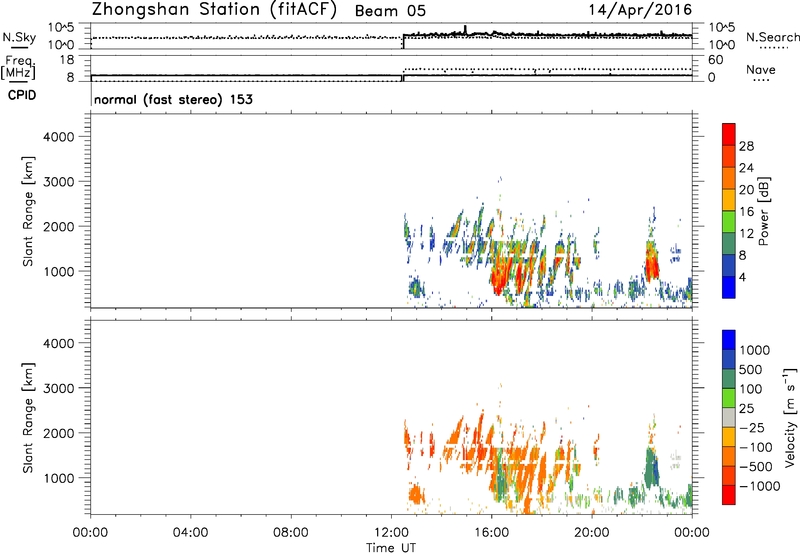Pick the blue top segment of Velocity color bar
Screen dimensions: 800x554
tap(729, 340)
